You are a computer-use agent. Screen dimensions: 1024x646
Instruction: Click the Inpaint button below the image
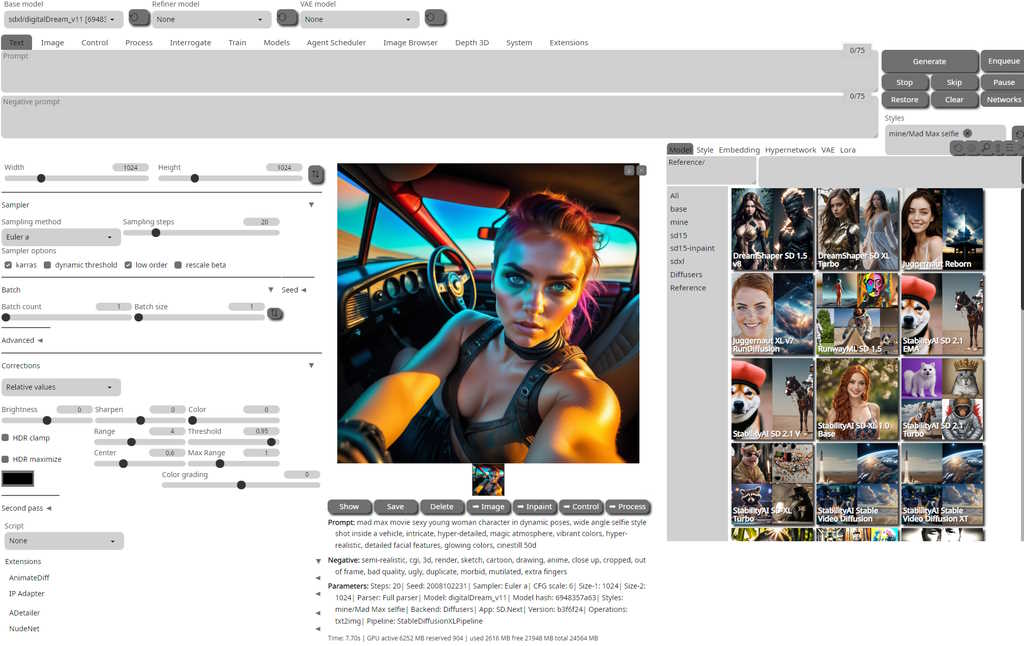pyautogui.click(x=535, y=507)
